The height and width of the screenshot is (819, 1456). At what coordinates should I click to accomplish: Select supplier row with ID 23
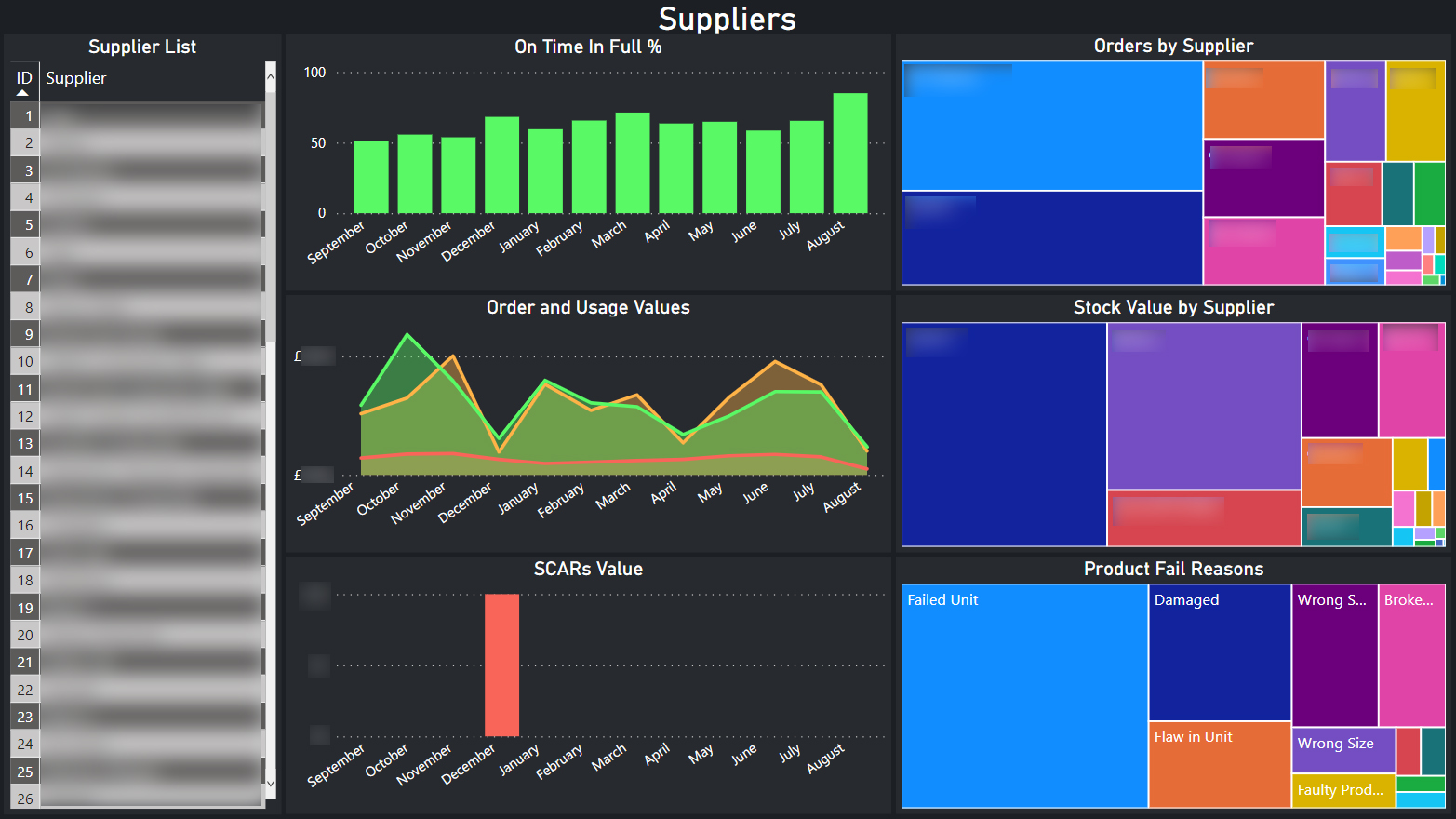(x=138, y=717)
